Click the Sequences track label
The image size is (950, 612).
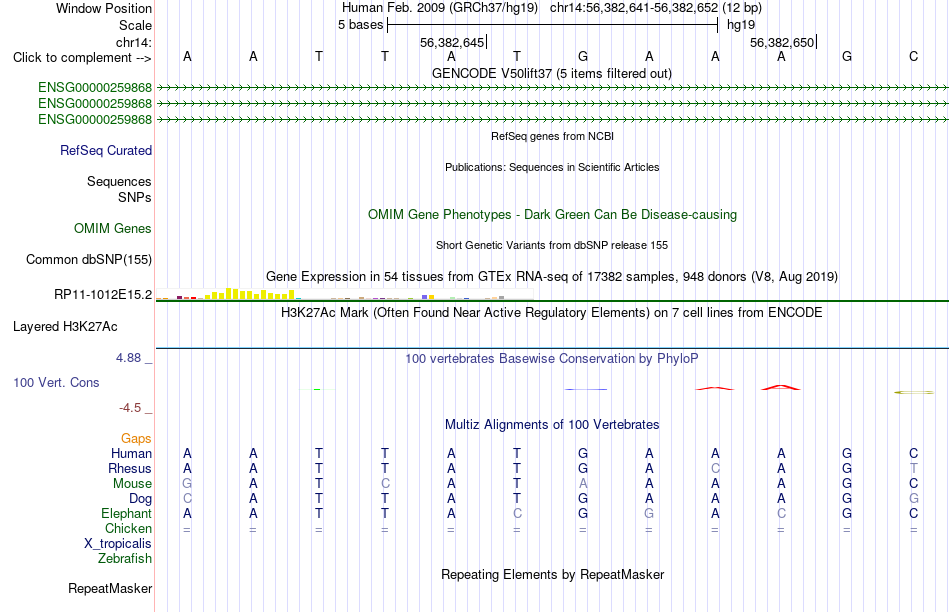click(119, 181)
